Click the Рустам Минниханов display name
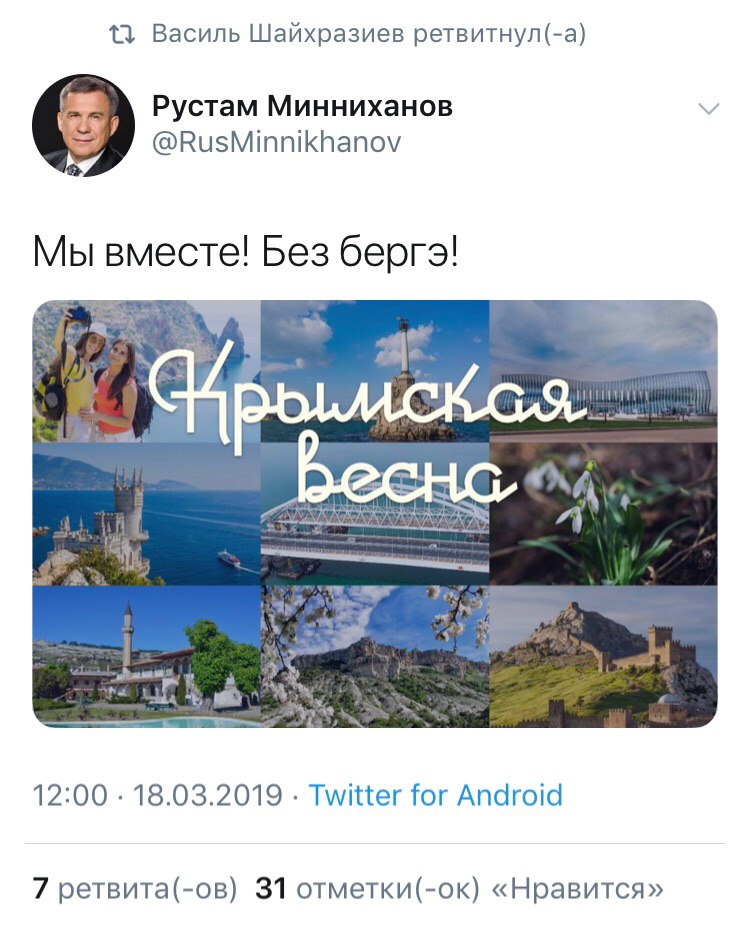The image size is (750, 931). 302,106
